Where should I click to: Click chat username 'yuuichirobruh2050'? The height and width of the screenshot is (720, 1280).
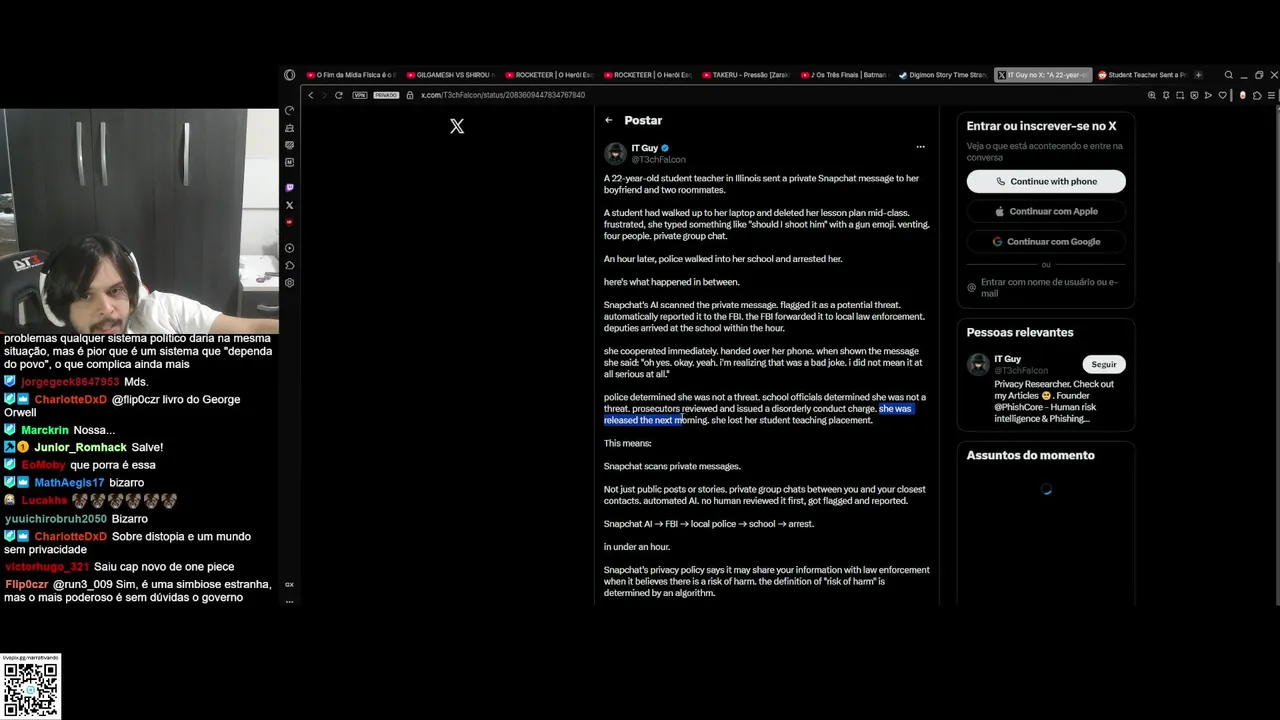click(x=56, y=519)
